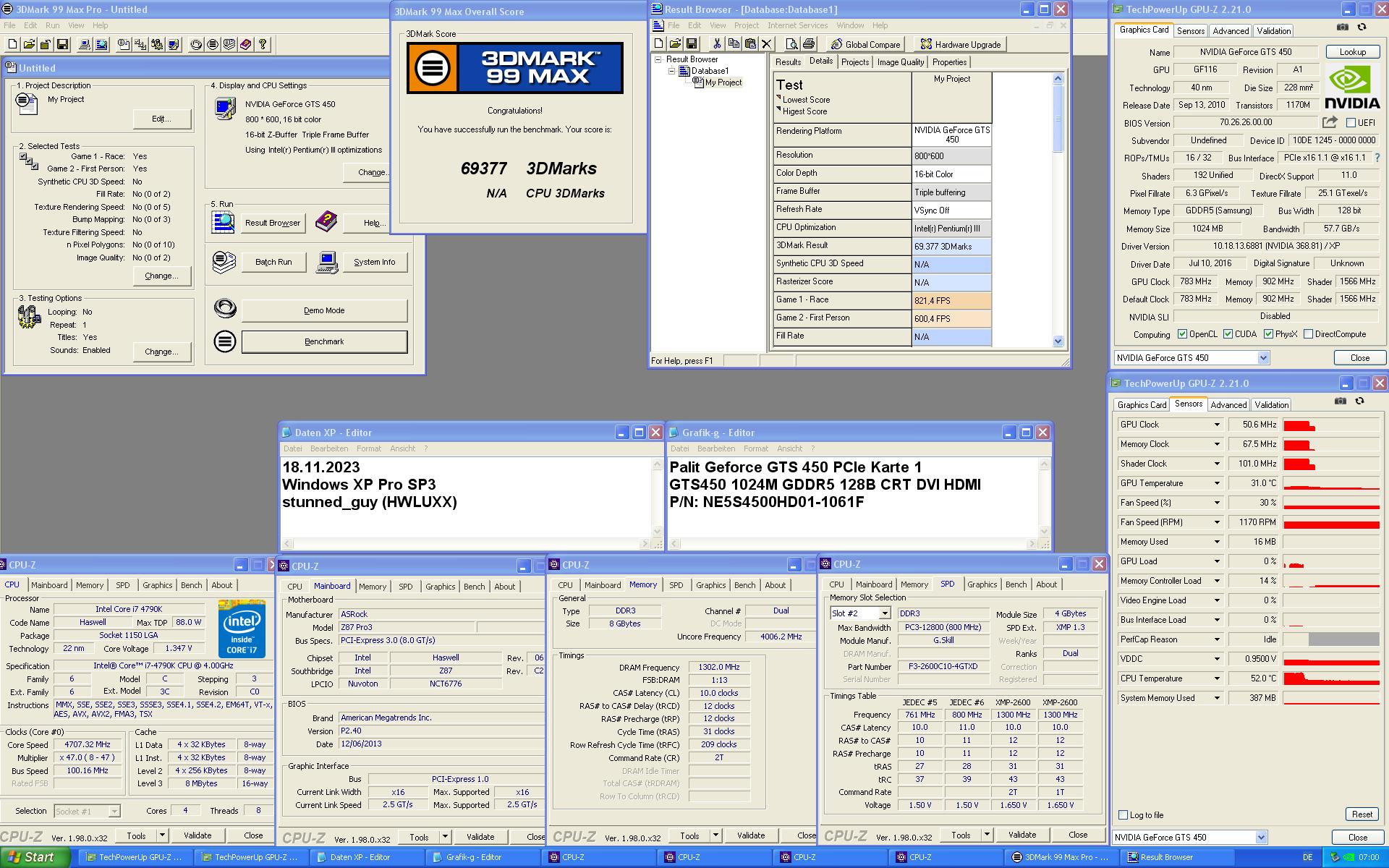Click the DE language indicator in taskbar
This screenshot has width=1389, height=868.
1307,857
